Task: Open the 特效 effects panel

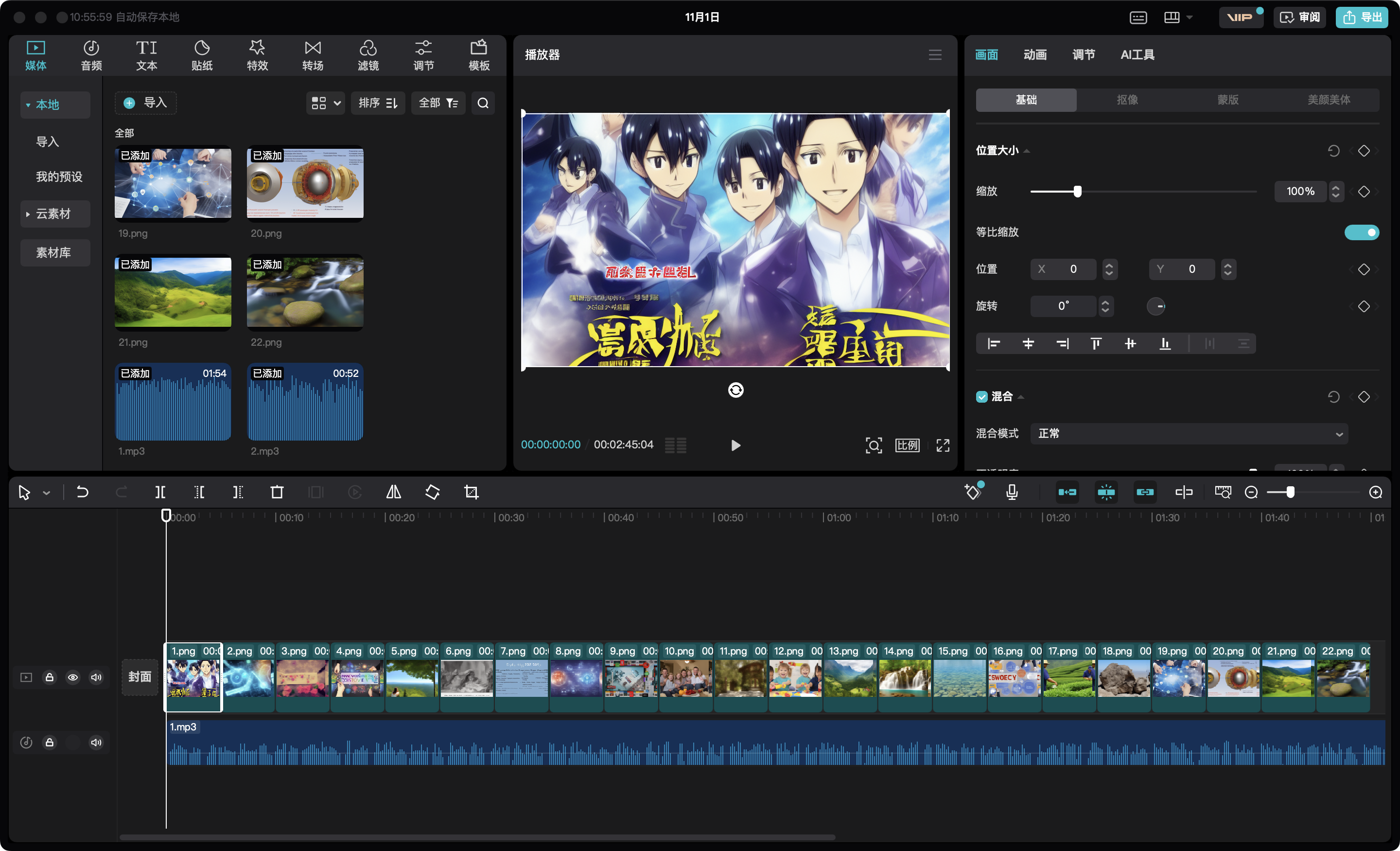Action: (x=257, y=55)
